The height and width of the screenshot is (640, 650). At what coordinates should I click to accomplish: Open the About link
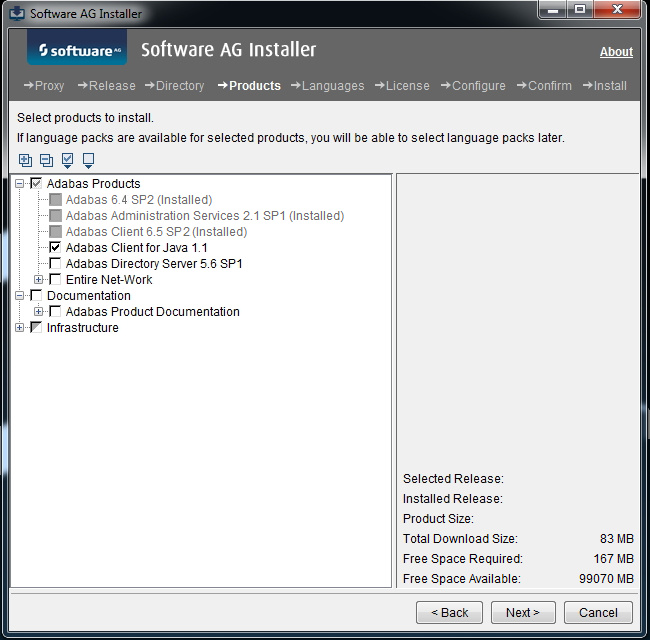tap(615, 52)
